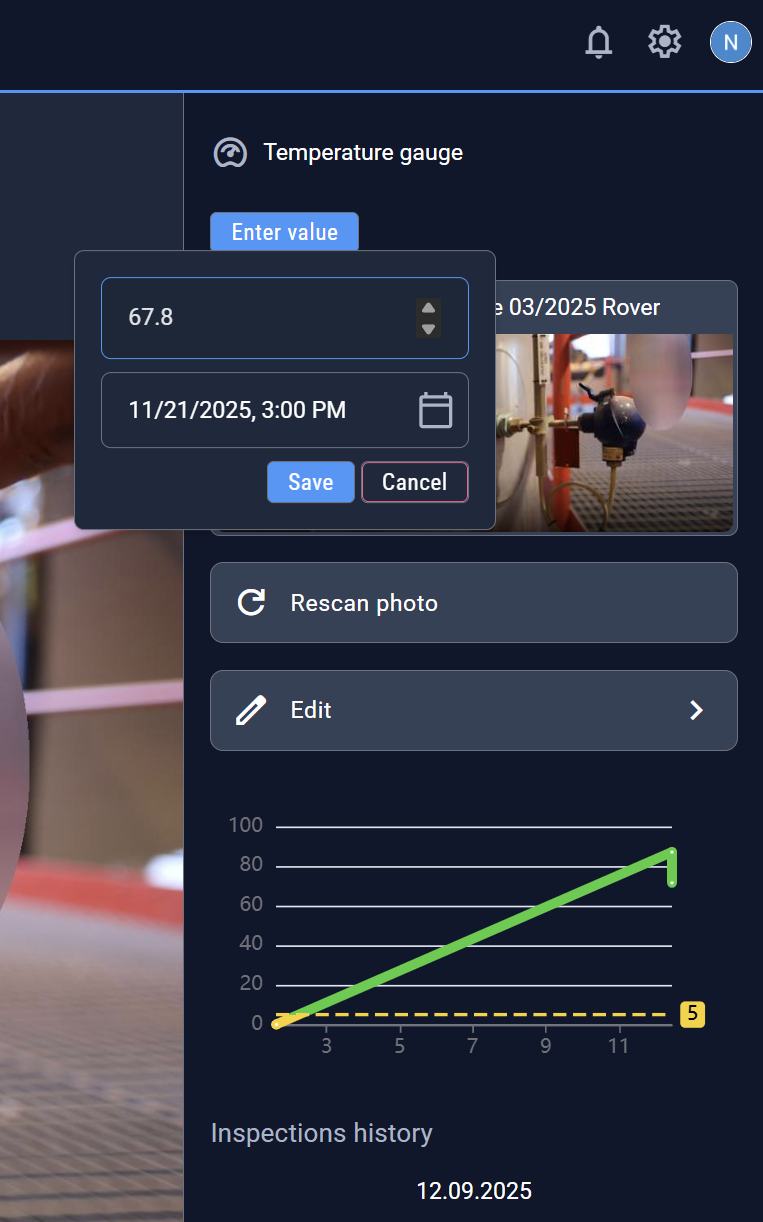Image resolution: width=763 pixels, height=1222 pixels.
Task: Click the Enter value button
Action: (x=284, y=232)
